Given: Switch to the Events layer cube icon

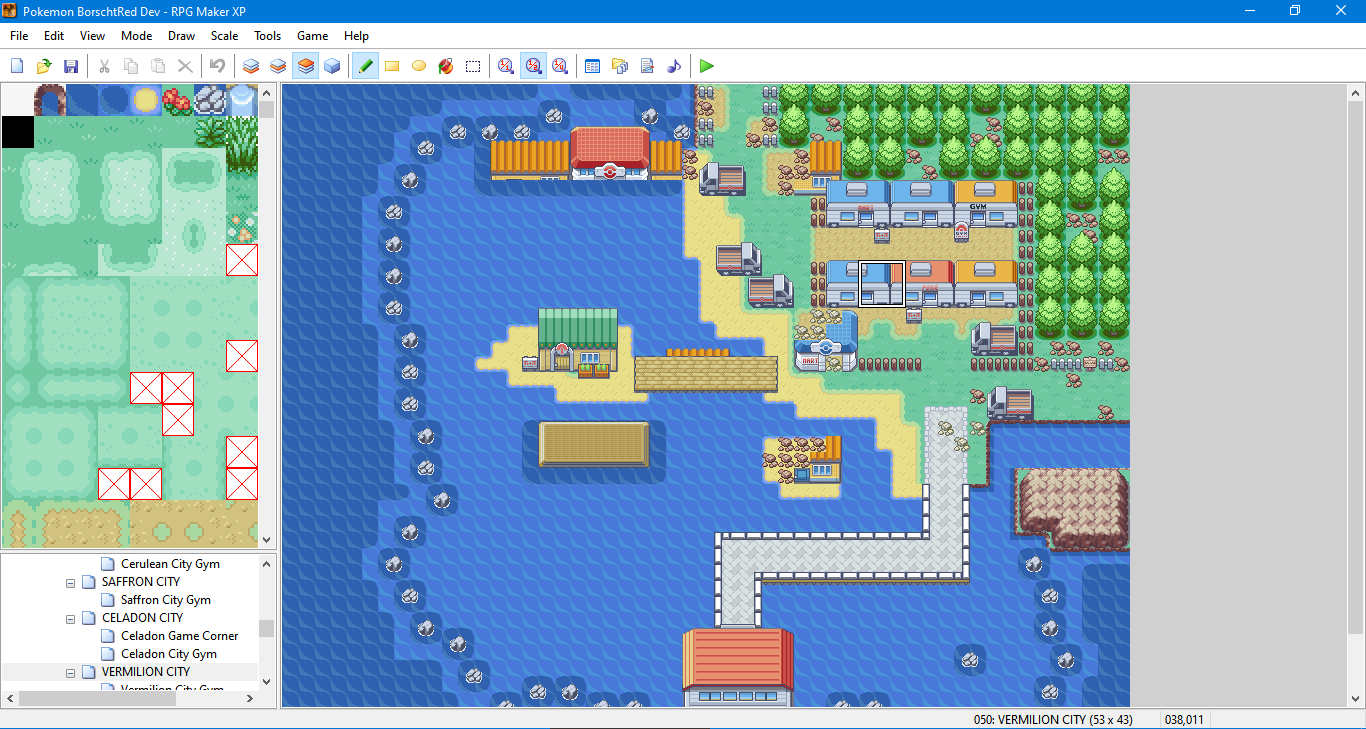Looking at the screenshot, I should coord(332,66).
